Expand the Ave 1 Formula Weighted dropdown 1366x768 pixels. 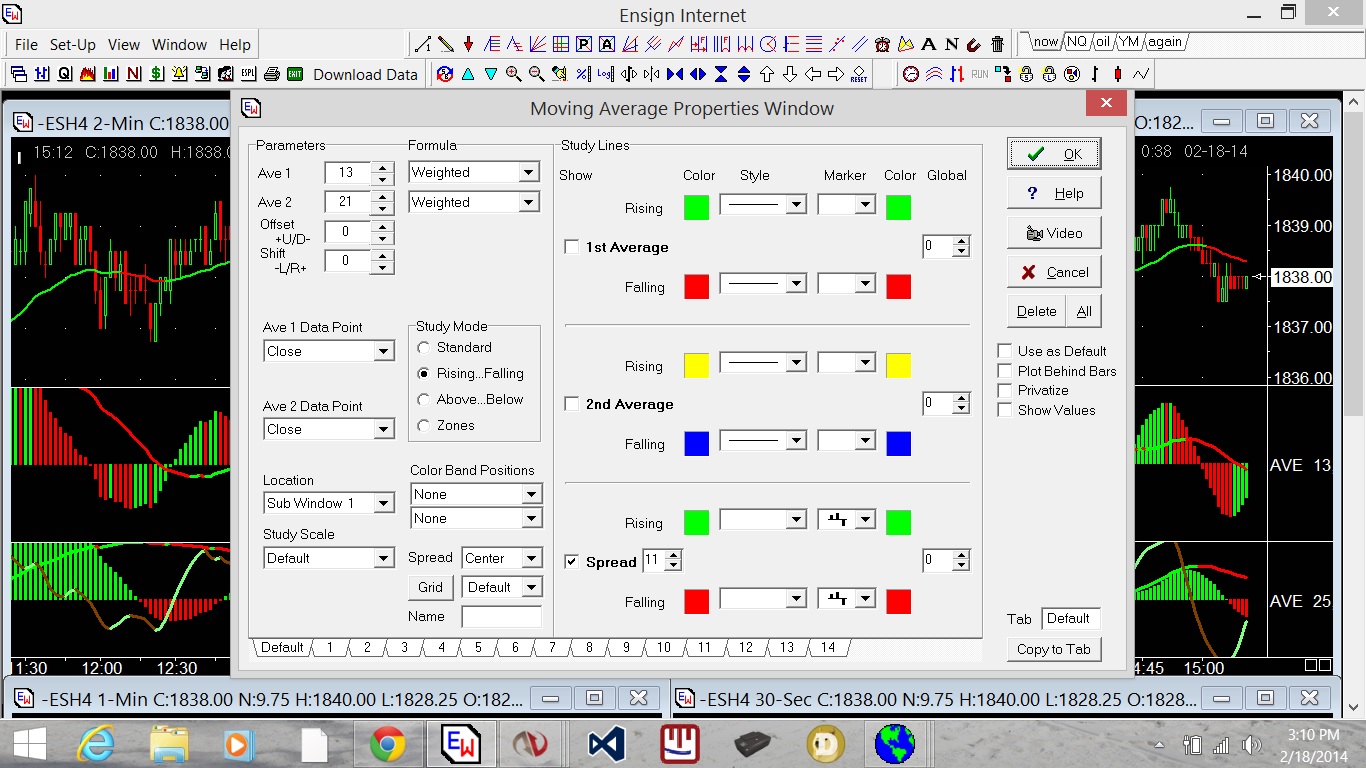[528, 172]
